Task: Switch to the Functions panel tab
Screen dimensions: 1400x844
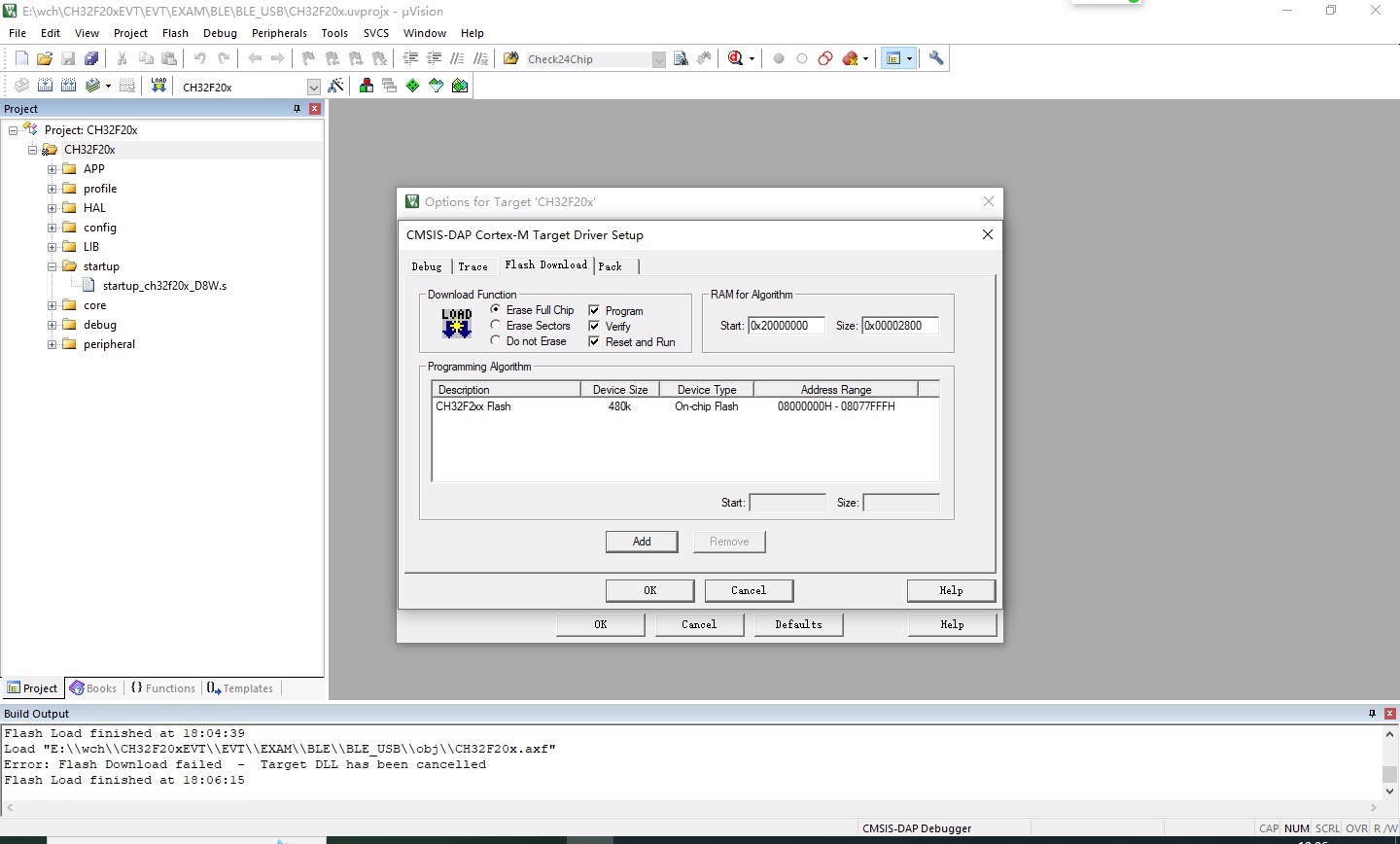Action: pos(162,688)
